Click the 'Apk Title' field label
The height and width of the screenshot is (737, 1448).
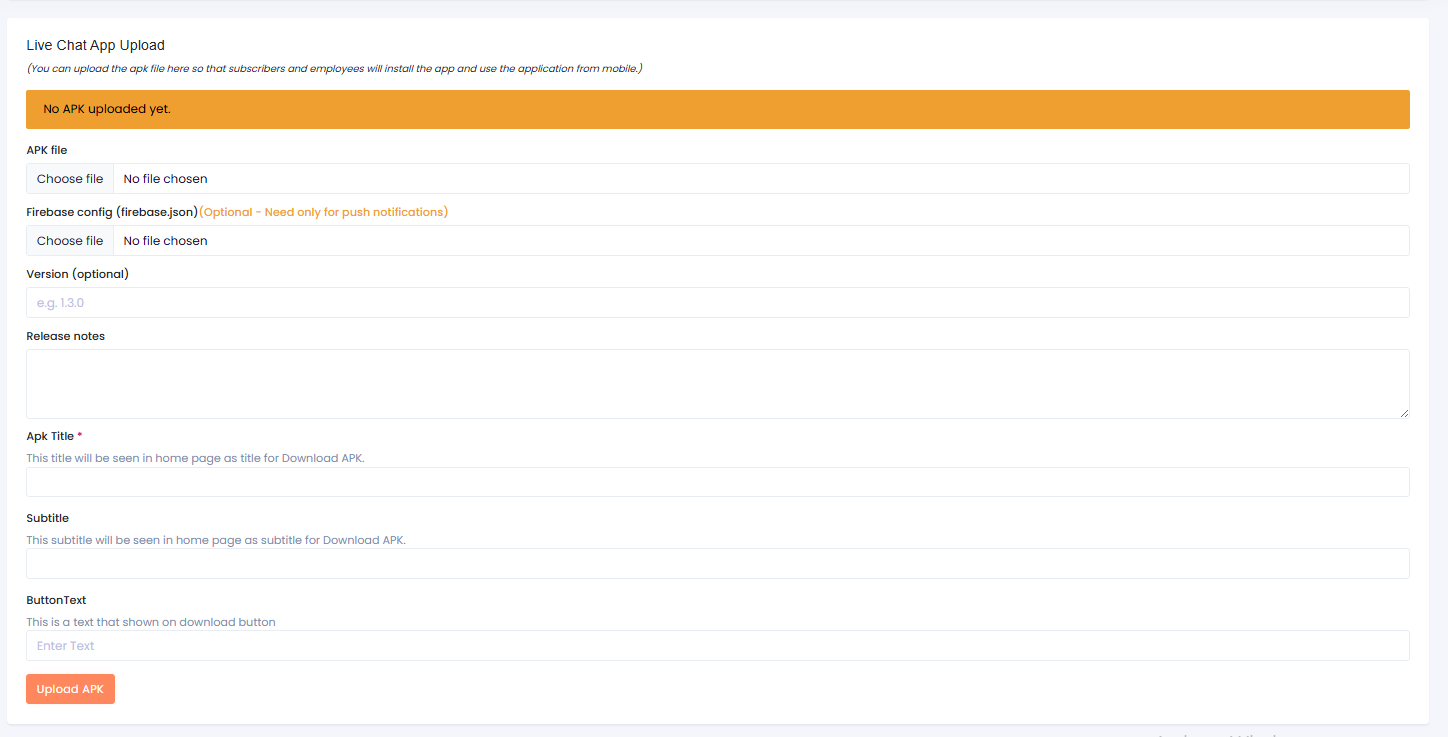(50, 436)
